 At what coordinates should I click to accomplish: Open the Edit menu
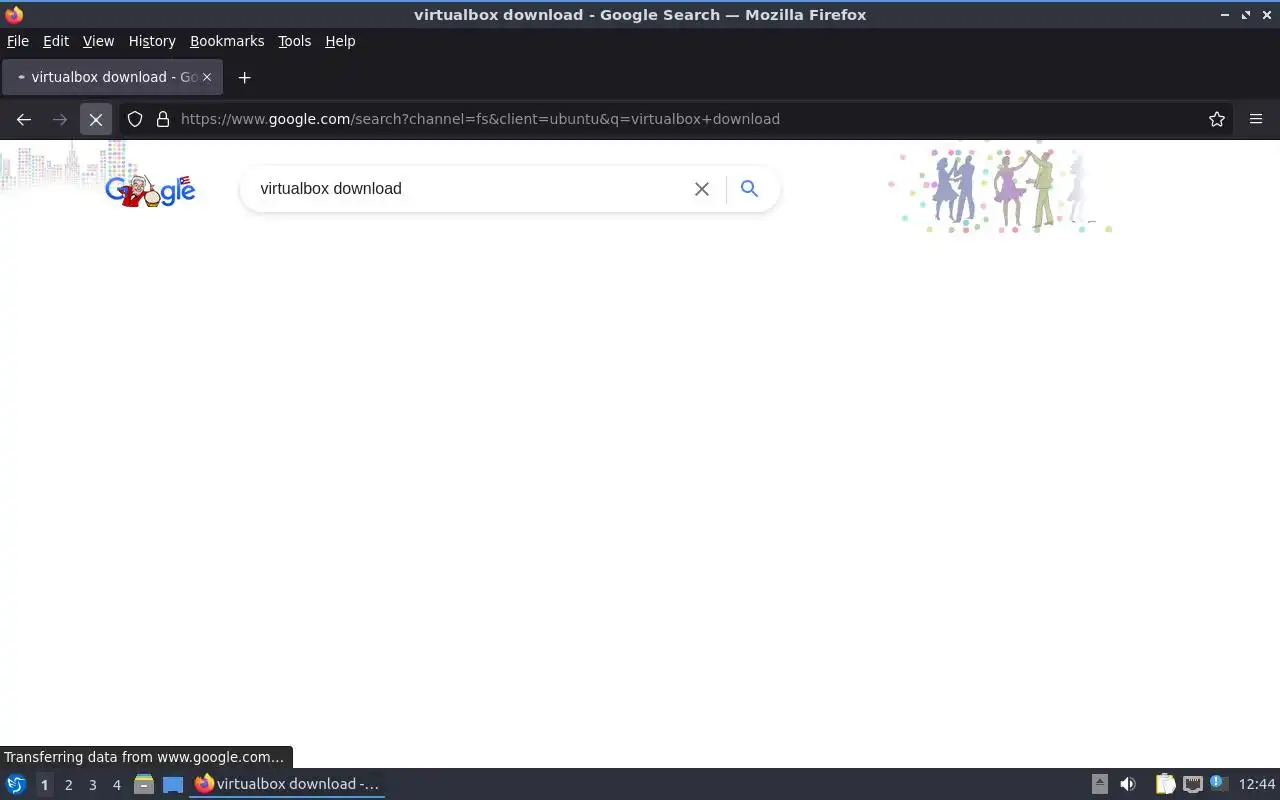(56, 41)
